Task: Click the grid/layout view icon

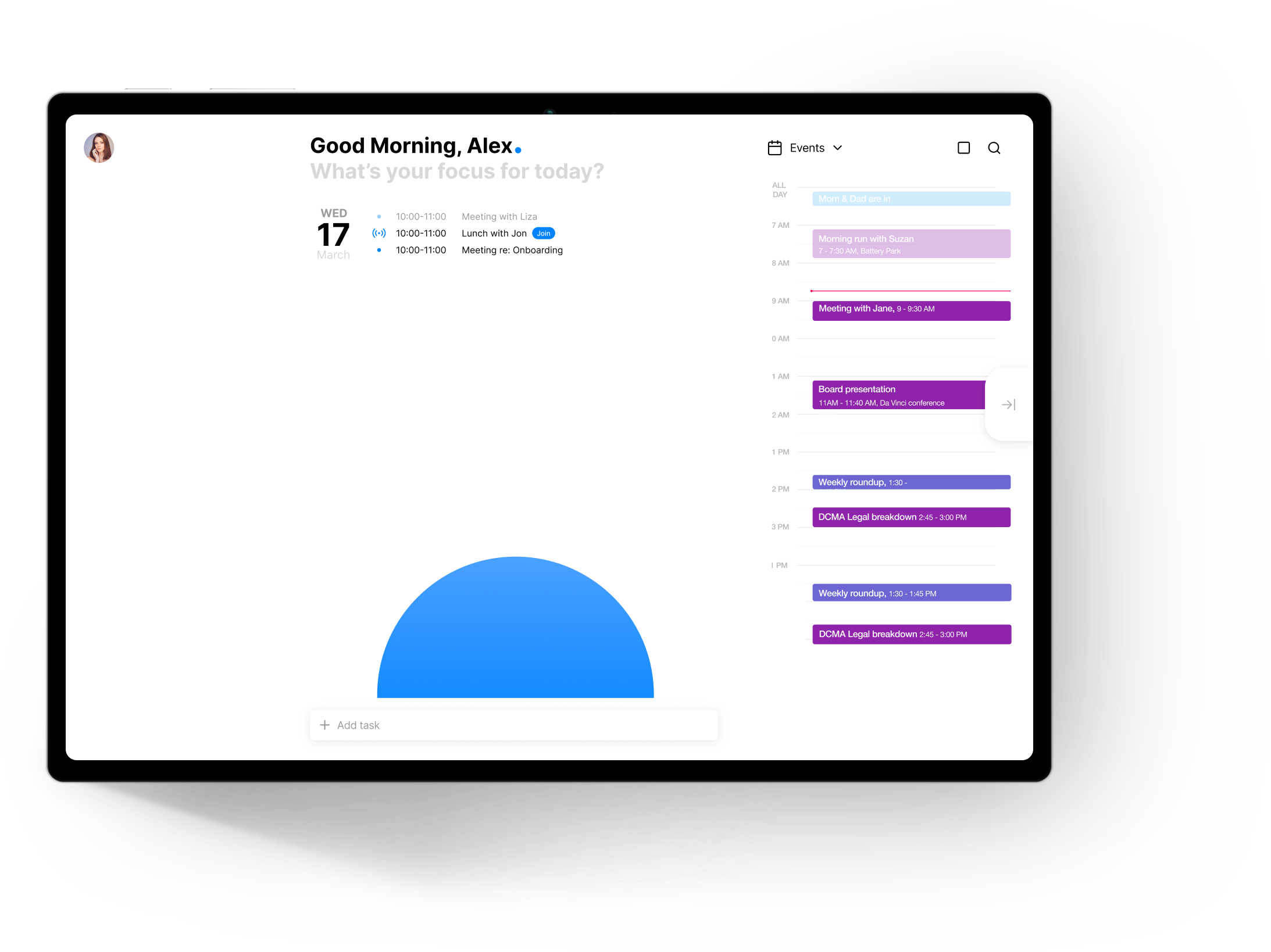Action: point(962,147)
